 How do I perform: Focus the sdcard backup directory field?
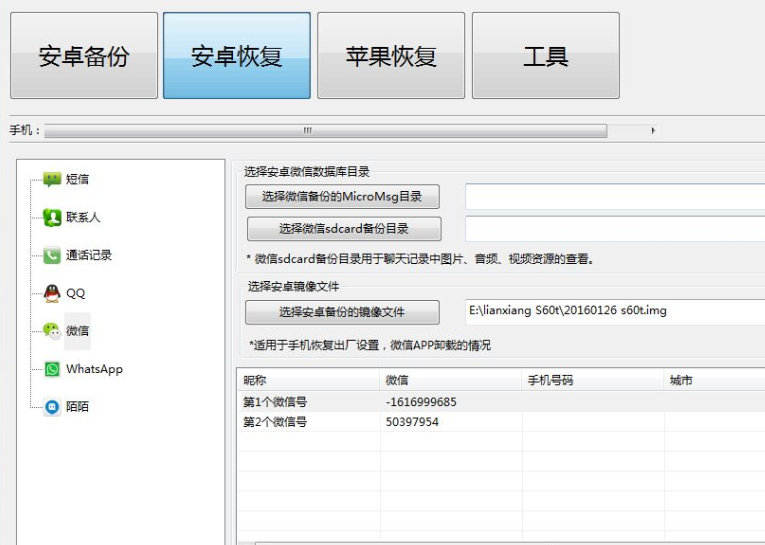coord(615,229)
